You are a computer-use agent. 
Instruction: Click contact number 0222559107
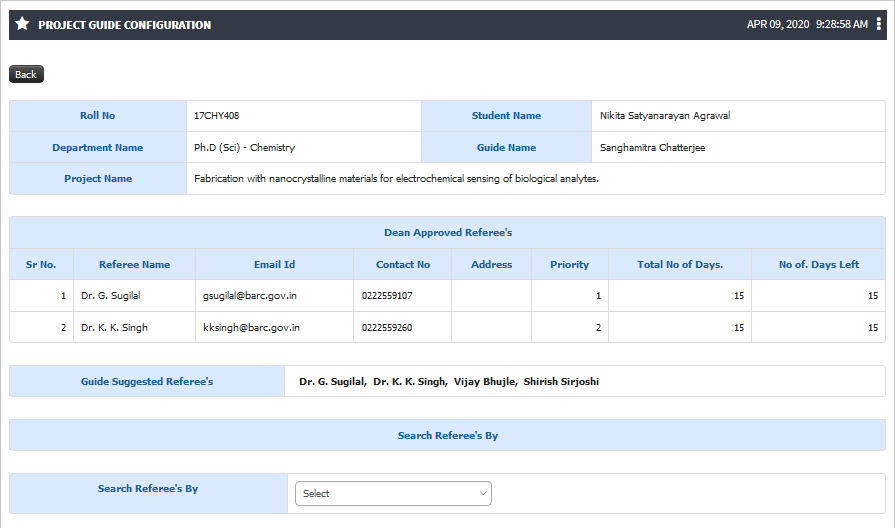(x=387, y=296)
